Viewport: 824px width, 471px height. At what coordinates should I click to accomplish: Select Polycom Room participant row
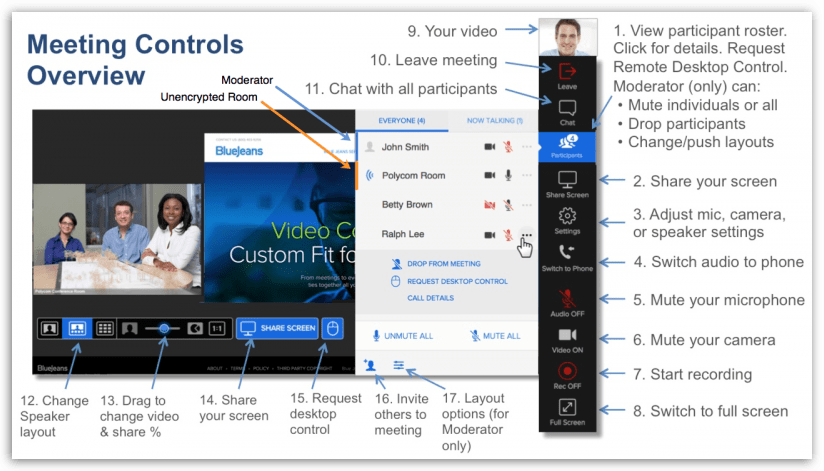point(447,175)
